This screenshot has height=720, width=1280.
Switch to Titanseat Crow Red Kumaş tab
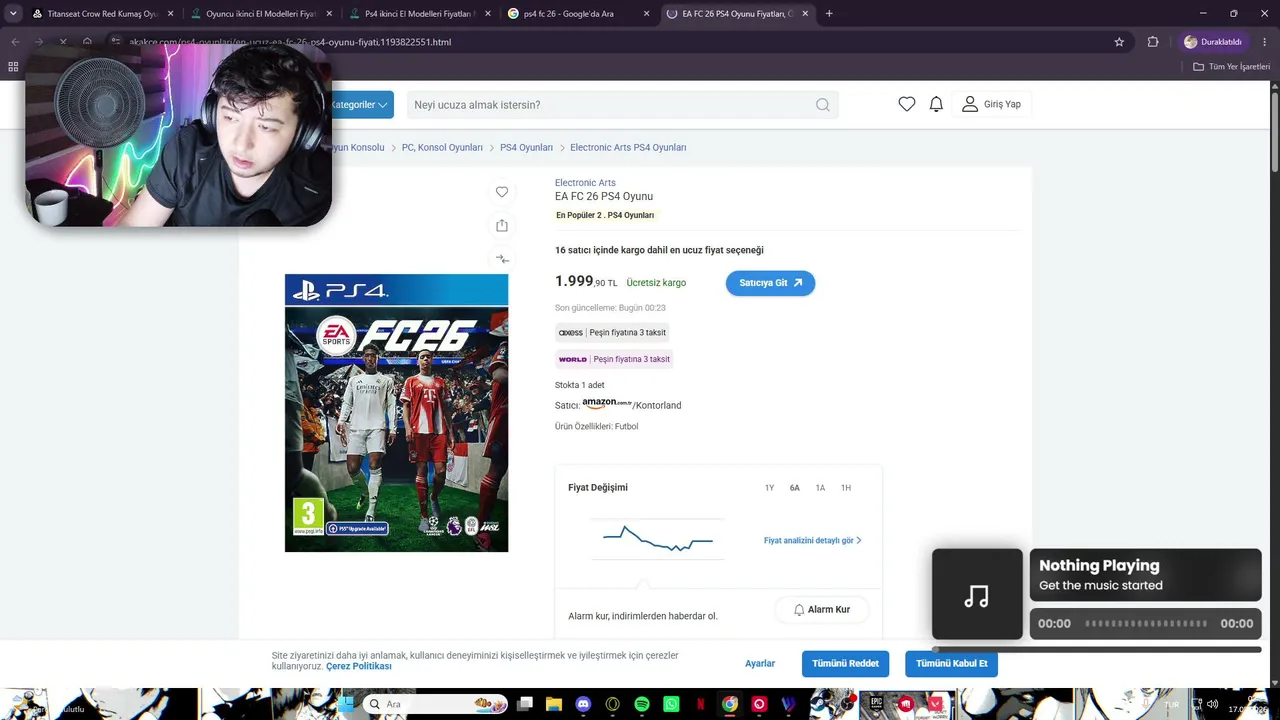[x=95, y=14]
